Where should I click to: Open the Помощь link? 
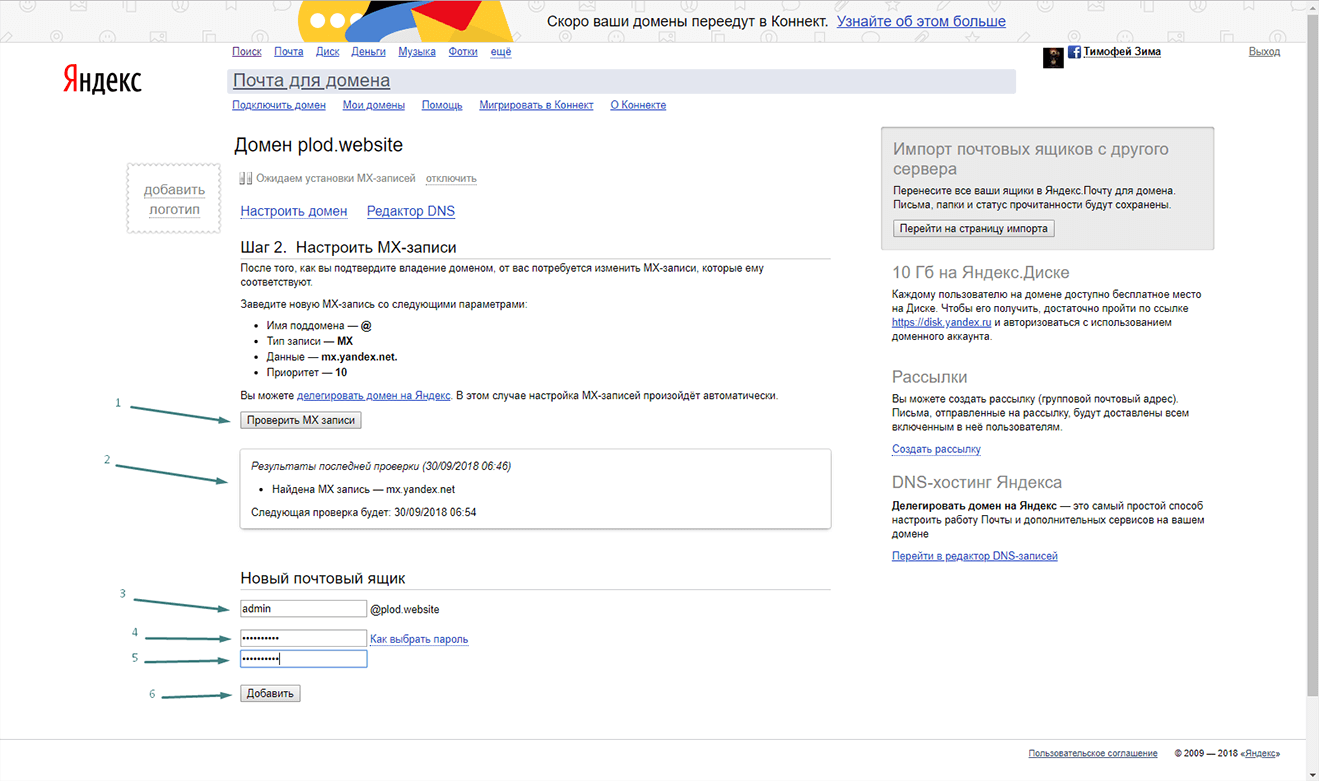442,105
